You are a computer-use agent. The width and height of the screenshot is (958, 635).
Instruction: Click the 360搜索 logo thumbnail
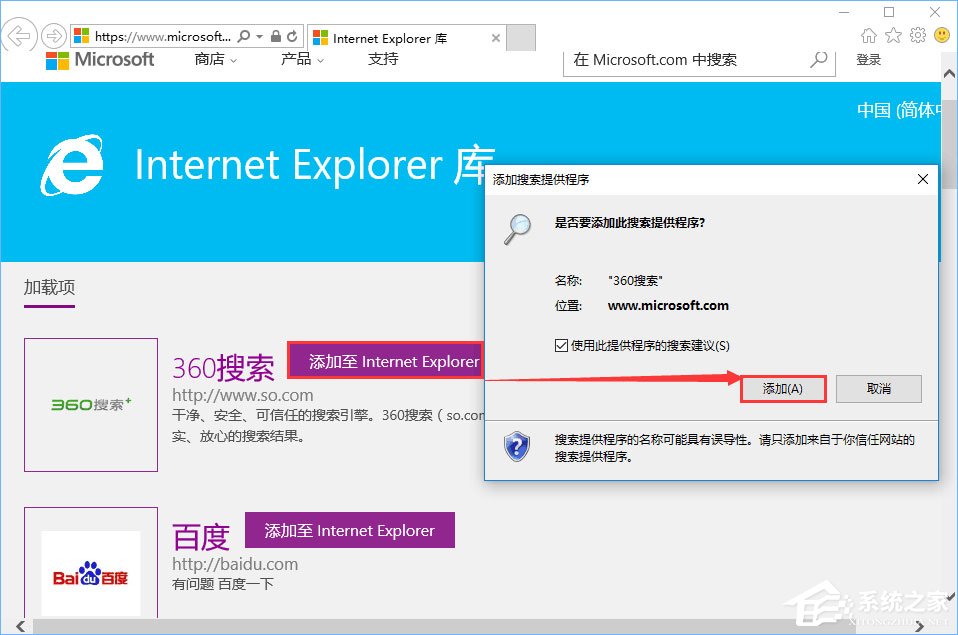click(x=90, y=405)
